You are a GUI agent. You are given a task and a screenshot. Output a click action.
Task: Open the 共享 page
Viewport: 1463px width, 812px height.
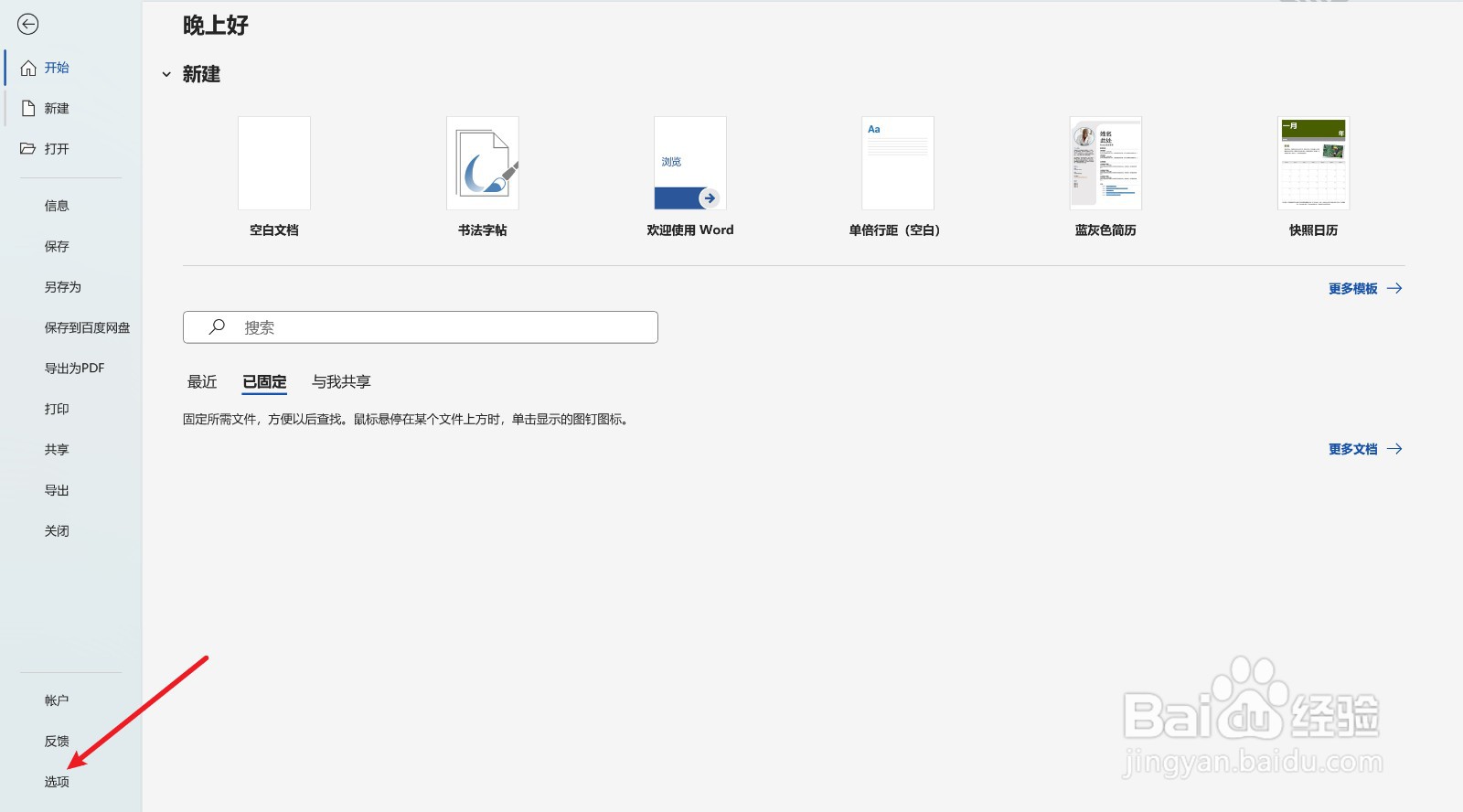pyautogui.click(x=57, y=450)
